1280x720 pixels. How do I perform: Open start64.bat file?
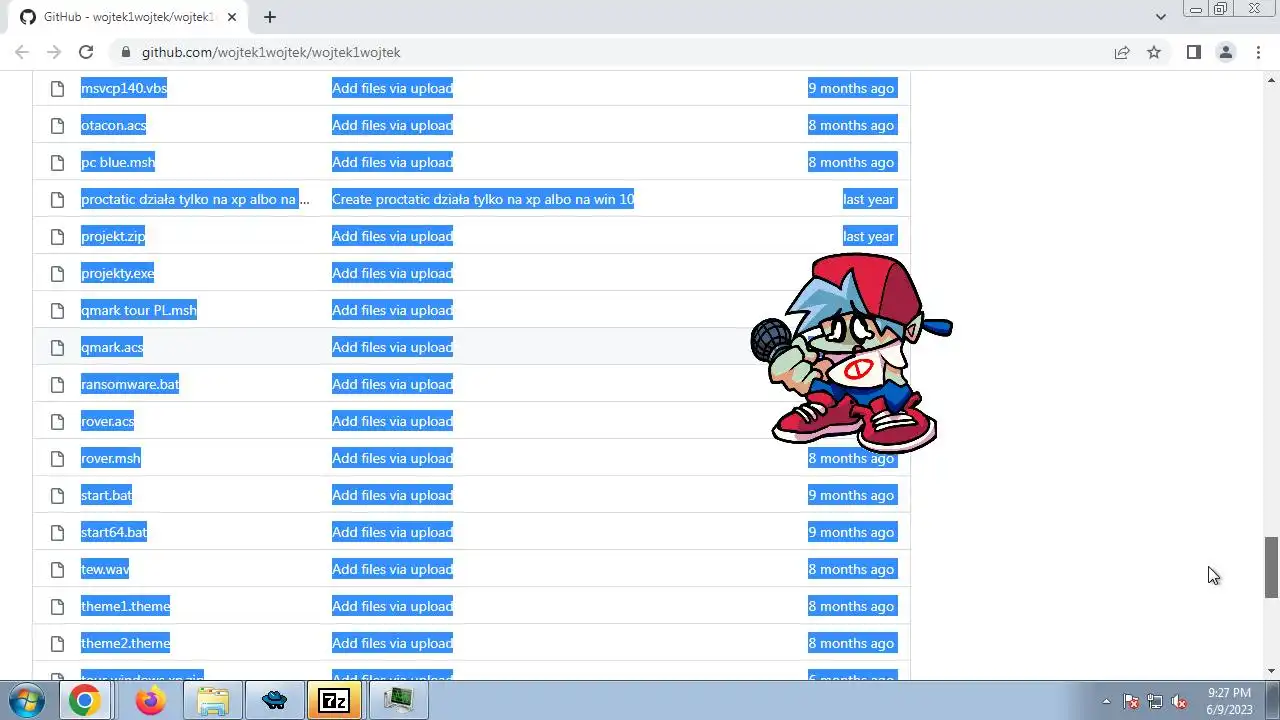114,532
